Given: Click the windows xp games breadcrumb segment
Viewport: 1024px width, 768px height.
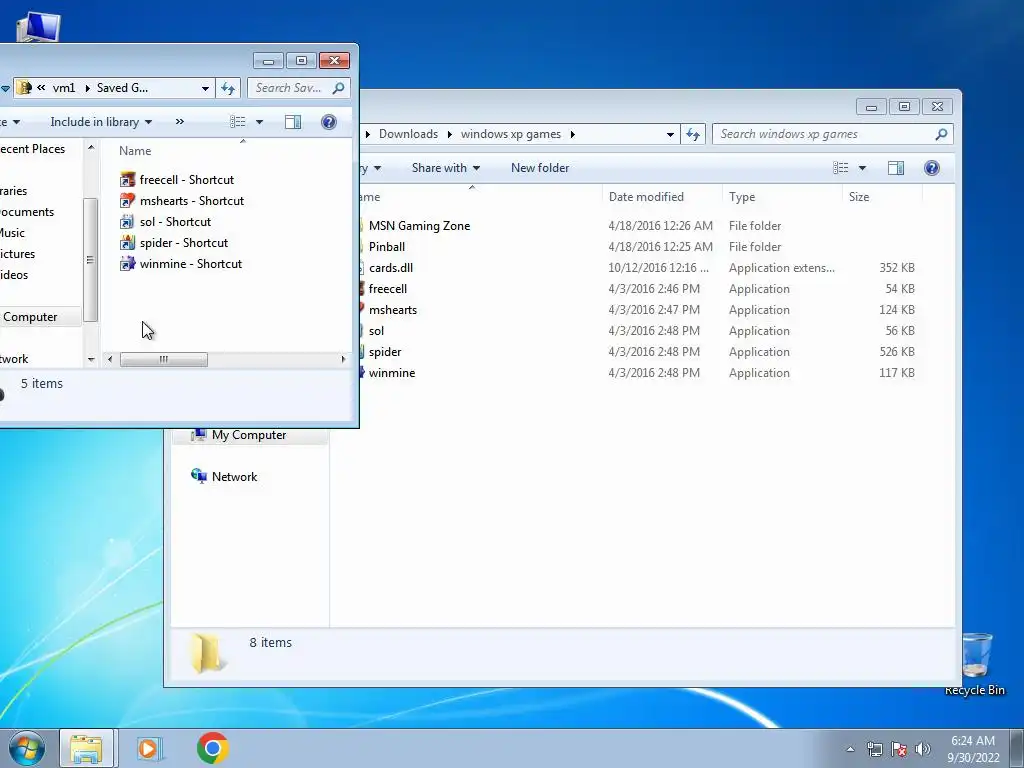Looking at the screenshot, I should (x=511, y=134).
